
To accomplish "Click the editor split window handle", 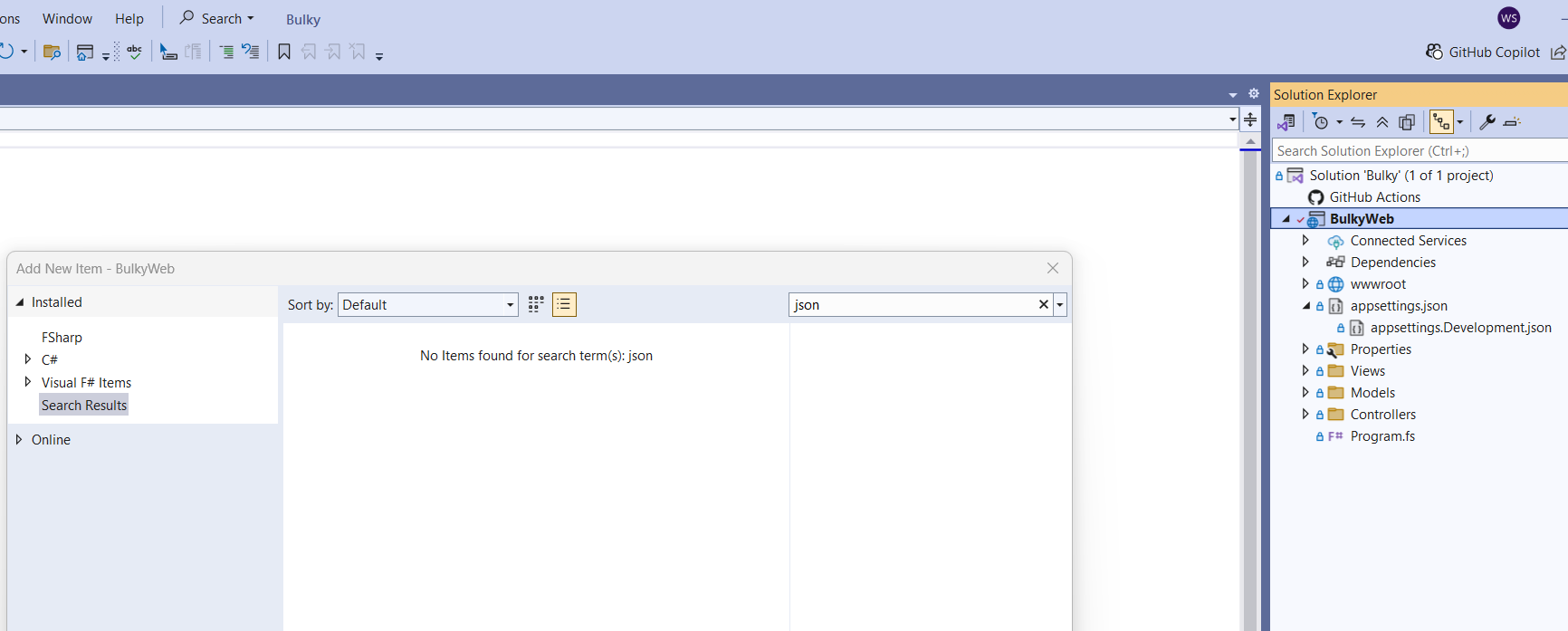I will [x=1250, y=120].
